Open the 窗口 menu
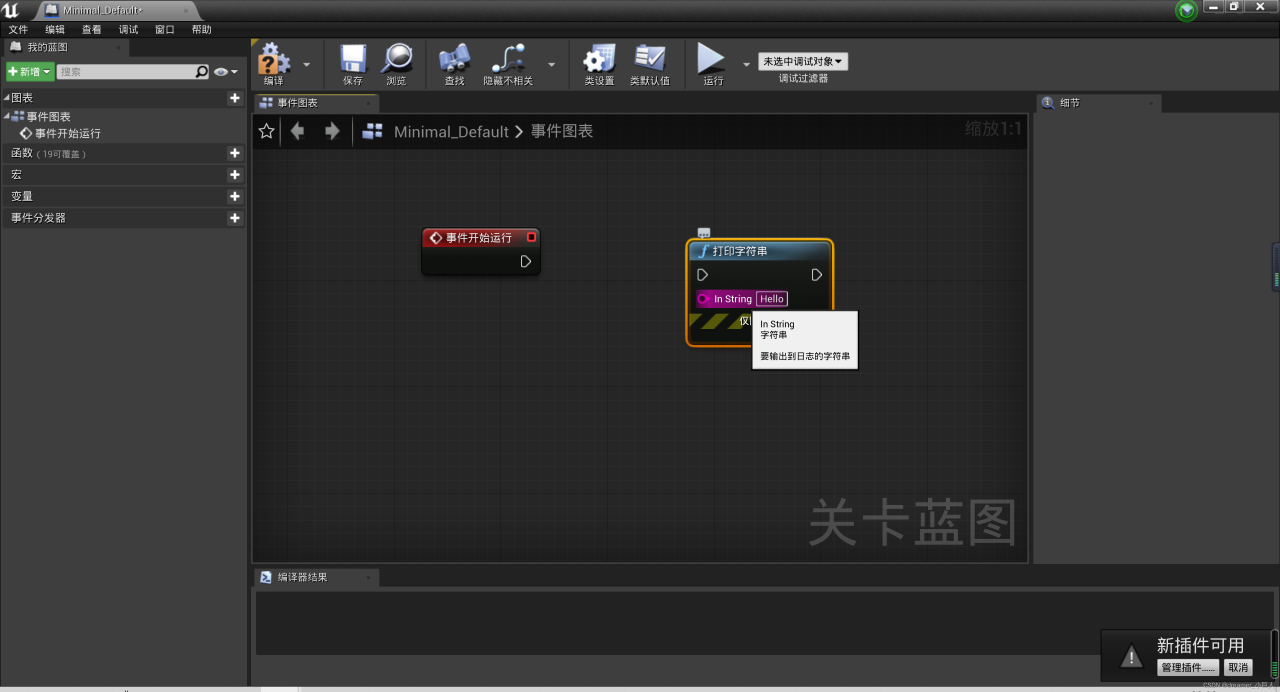Image resolution: width=1280 pixels, height=692 pixels. point(165,30)
